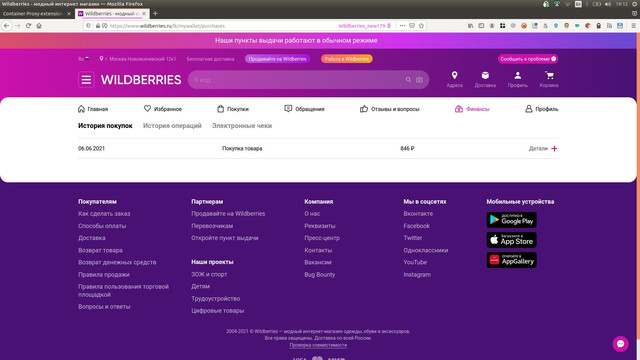Select История покупок tab
The width and height of the screenshot is (640, 360).
pos(105,126)
